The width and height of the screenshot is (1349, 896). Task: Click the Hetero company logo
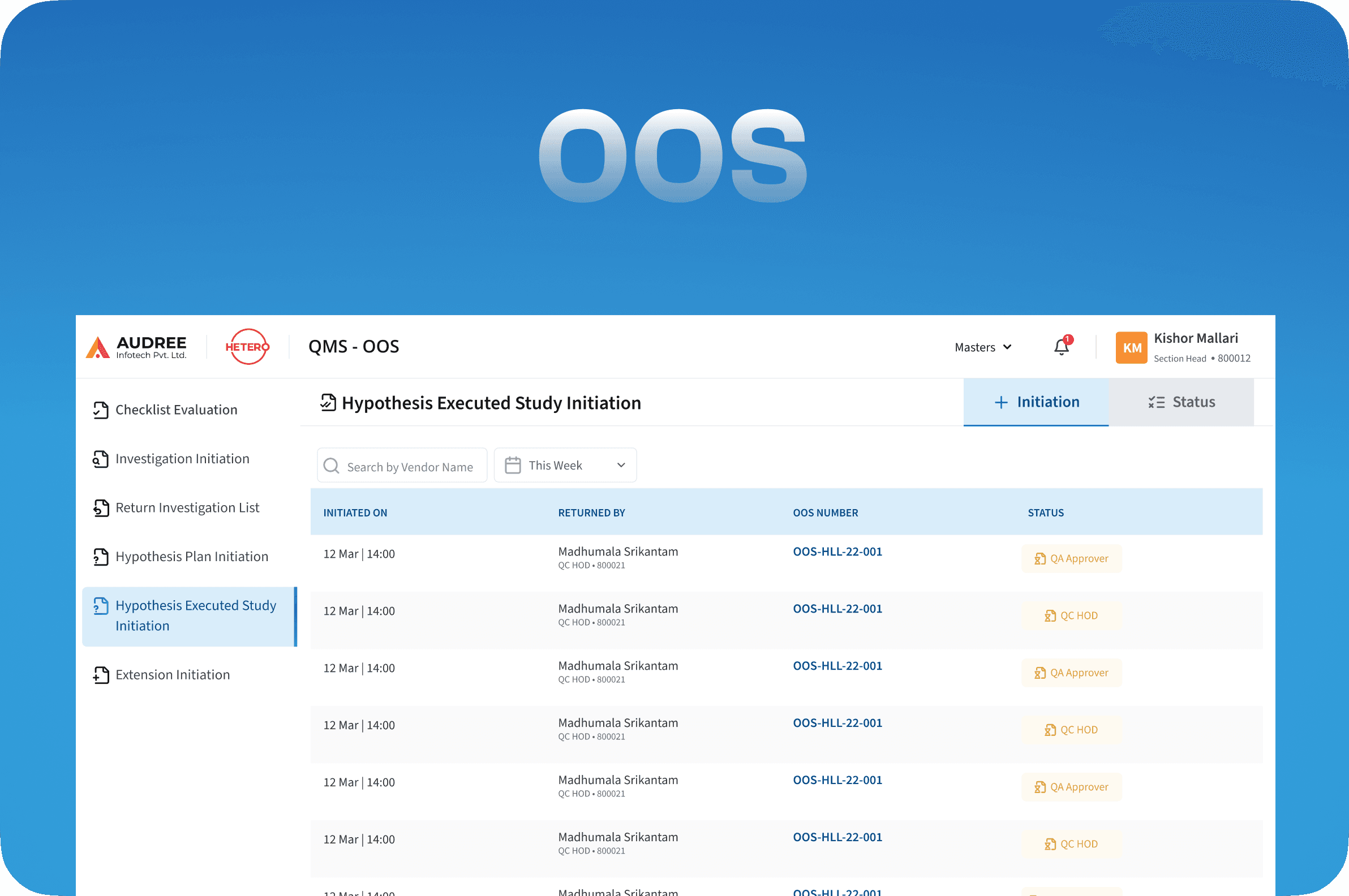click(x=247, y=347)
